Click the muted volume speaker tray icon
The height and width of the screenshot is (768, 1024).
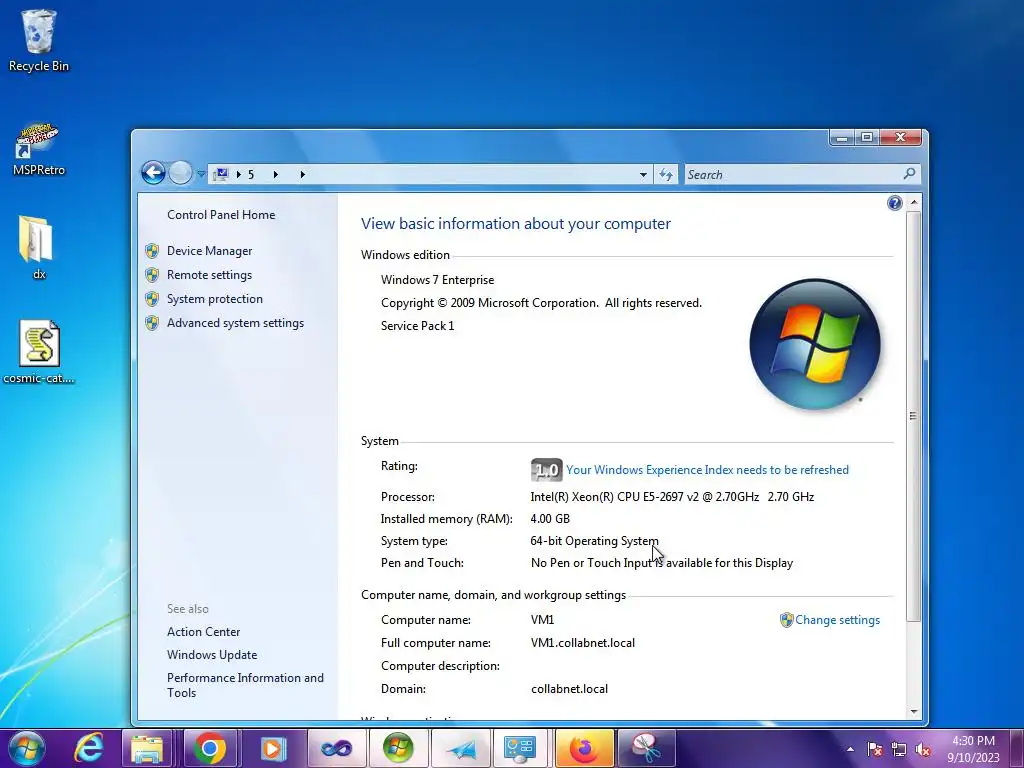click(923, 749)
